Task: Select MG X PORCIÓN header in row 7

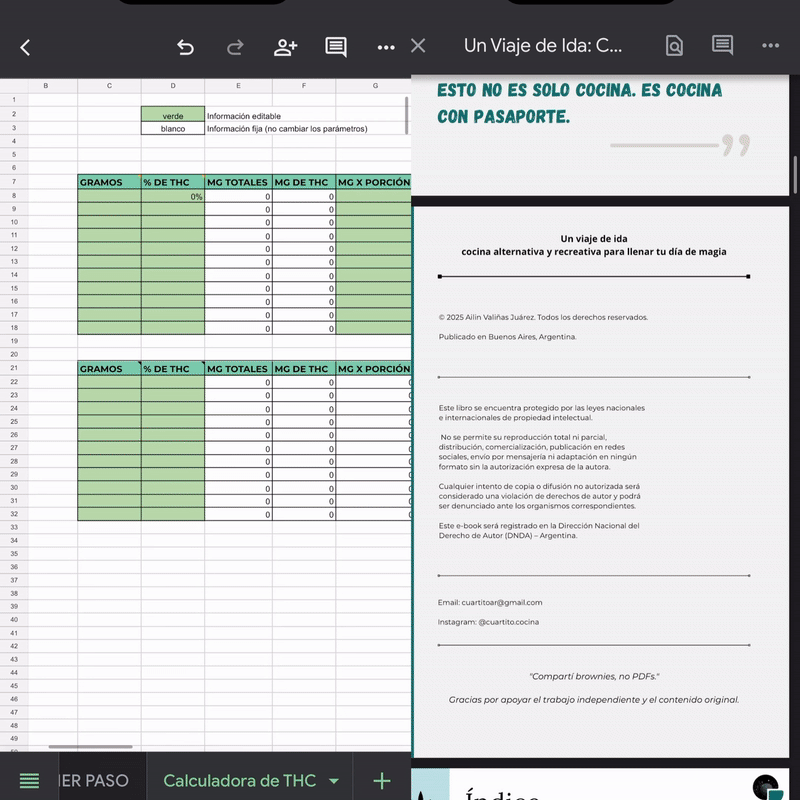Action: coord(373,182)
